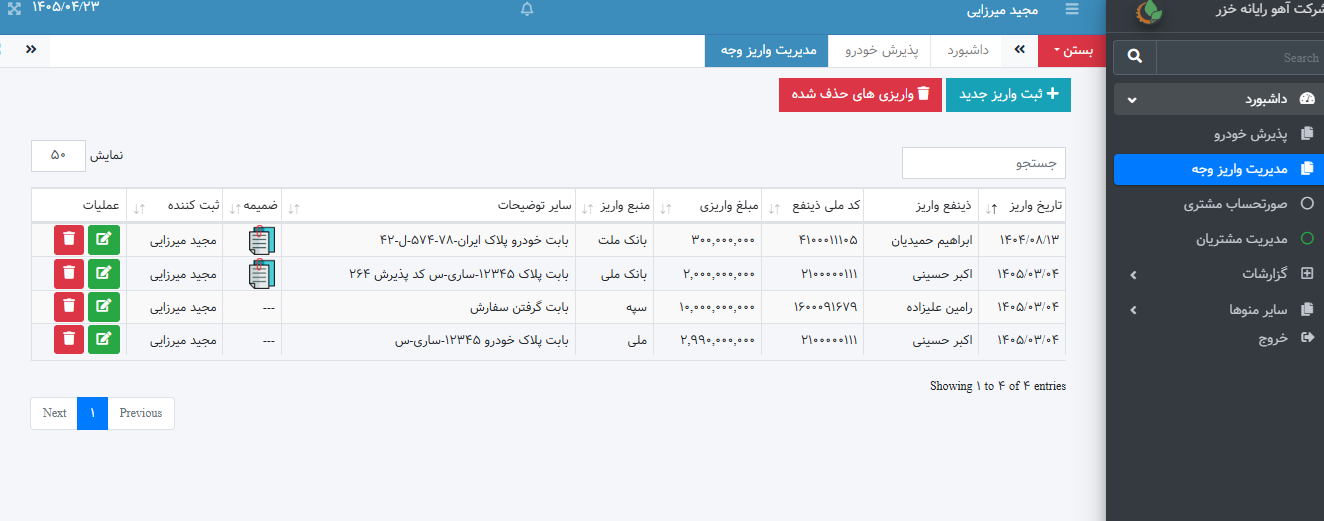Click the نمایش entries count field
The image size is (1324, 521).
pyautogui.click(x=58, y=155)
